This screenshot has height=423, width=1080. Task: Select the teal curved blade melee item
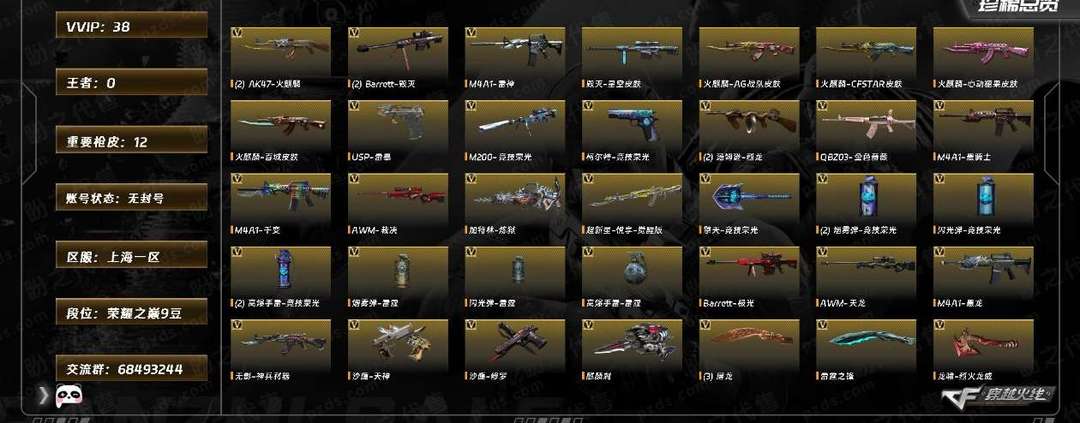click(866, 344)
